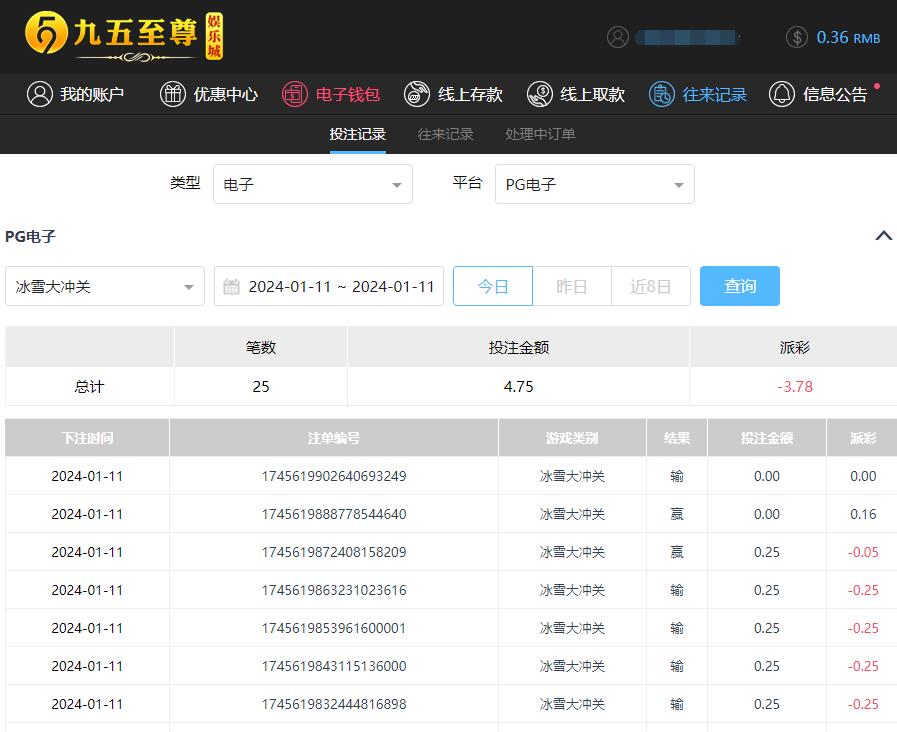This screenshot has height=732, width=897.
Task: Click the 线上取款 withdrawal icon
Action: [539, 94]
